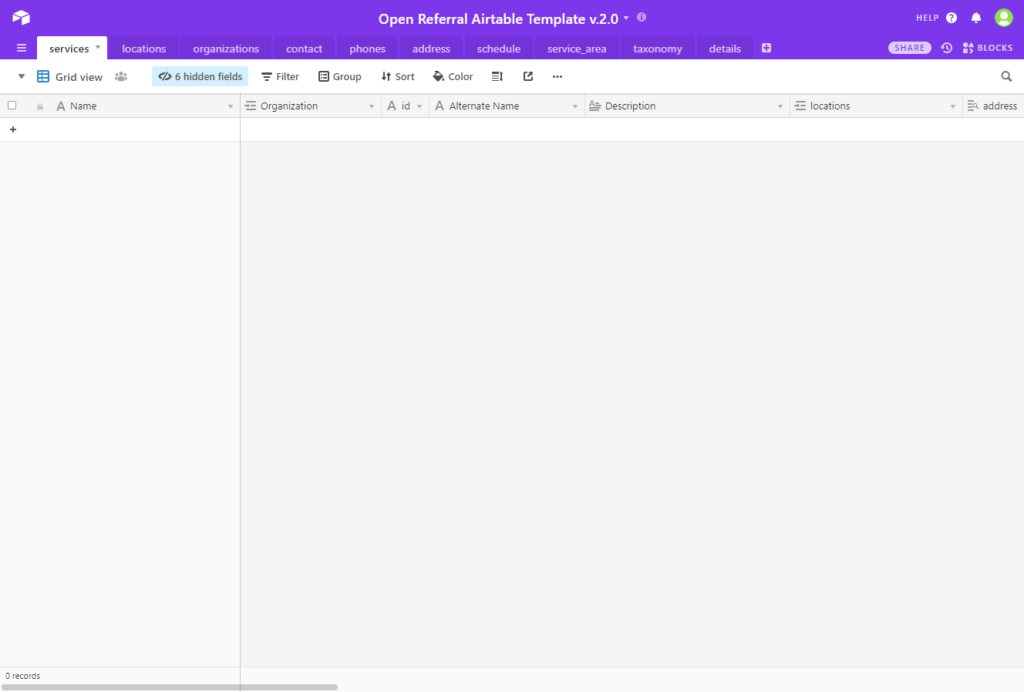Open the tables list hamburger menu
The width and height of the screenshot is (1024, 692).
coord(21,48)
